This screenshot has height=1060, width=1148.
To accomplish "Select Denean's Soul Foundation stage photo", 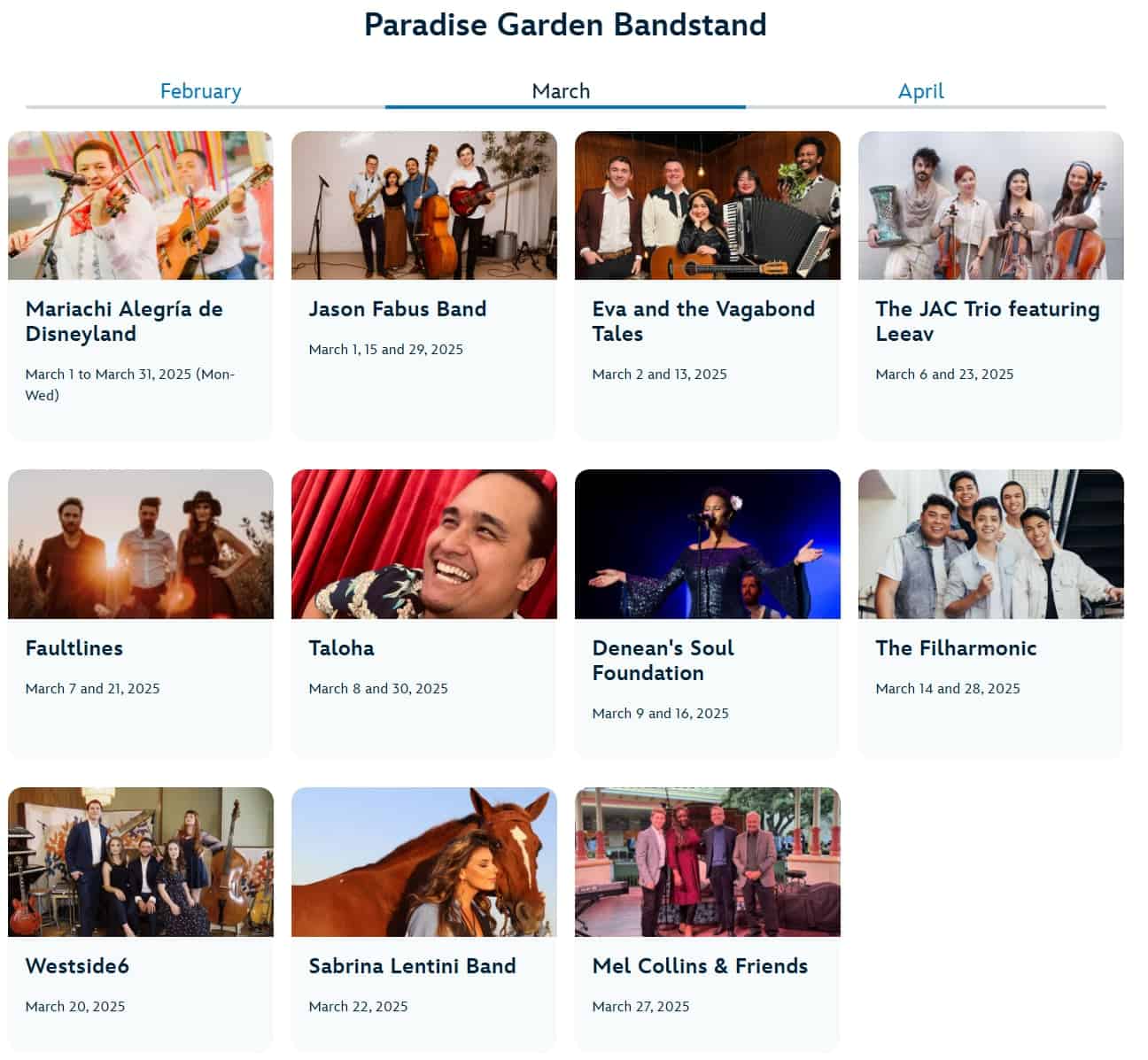I will coord(708,544).
